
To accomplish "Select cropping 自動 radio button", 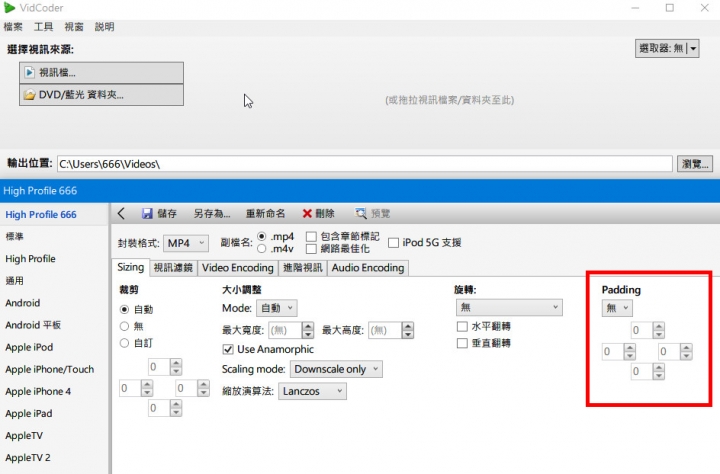I will [124, 309].
